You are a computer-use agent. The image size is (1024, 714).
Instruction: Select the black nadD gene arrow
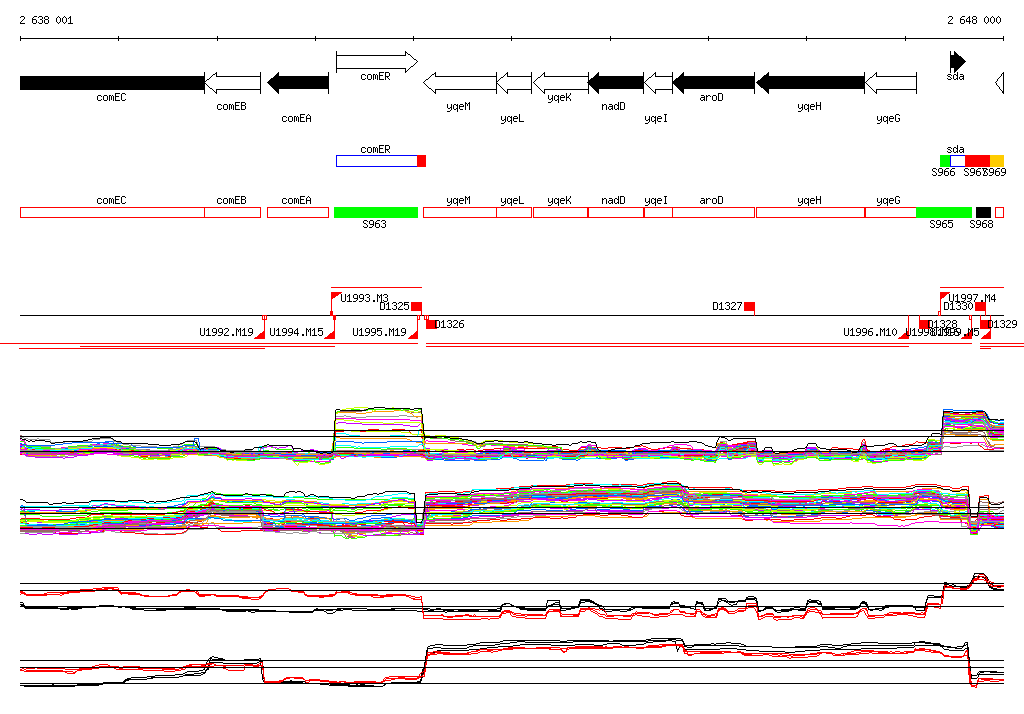click(616, 83)
